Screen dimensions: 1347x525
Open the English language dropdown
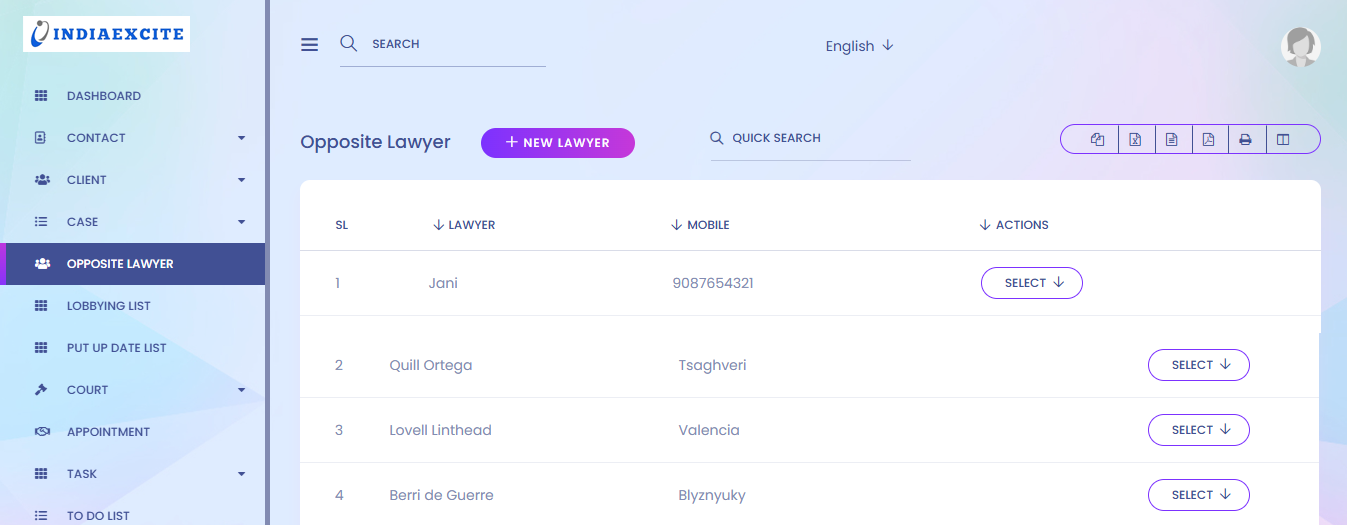click(859, 46)
